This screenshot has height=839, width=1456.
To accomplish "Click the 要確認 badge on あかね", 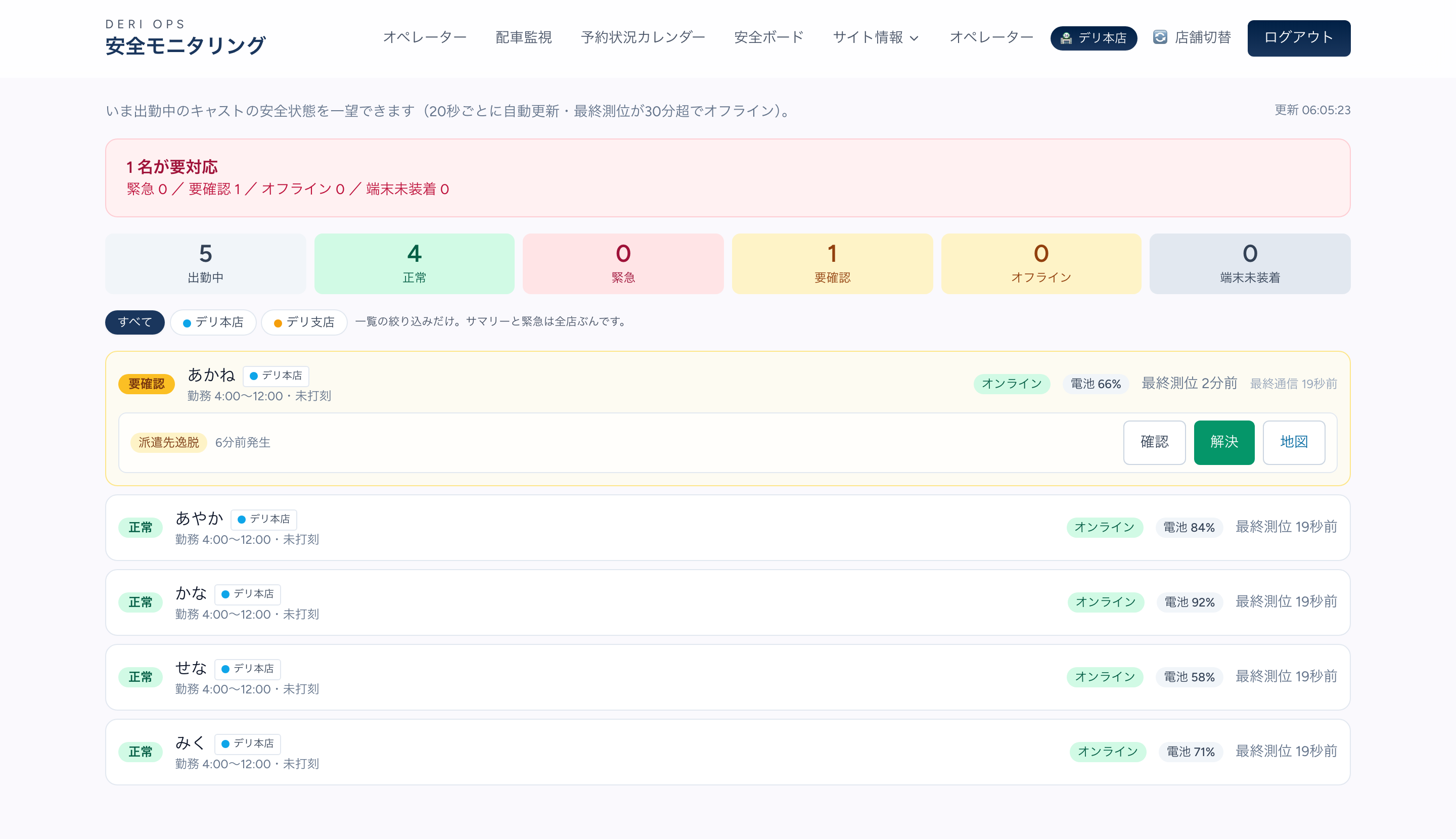I will pyautogui.click(x=147, y=384).
